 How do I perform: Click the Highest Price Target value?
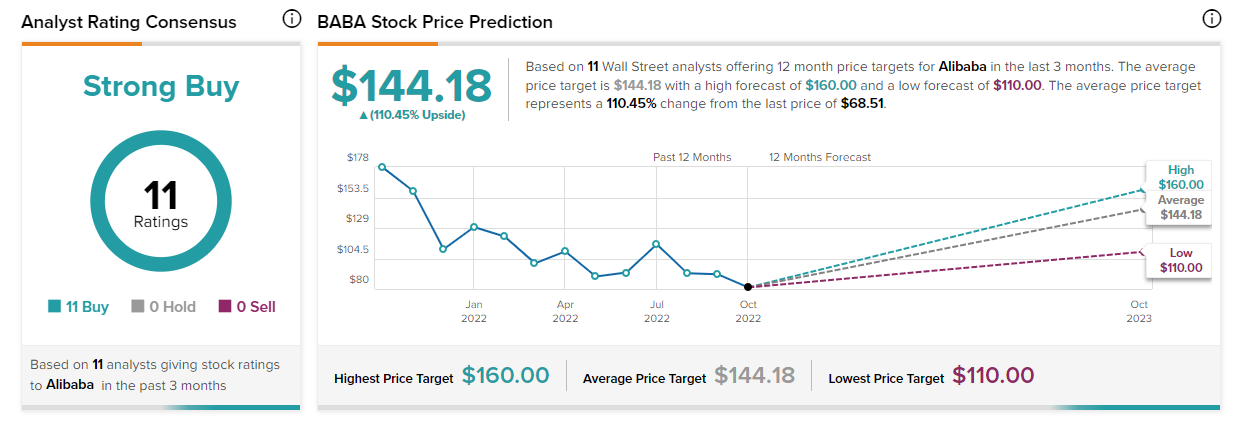coord(505,376)
